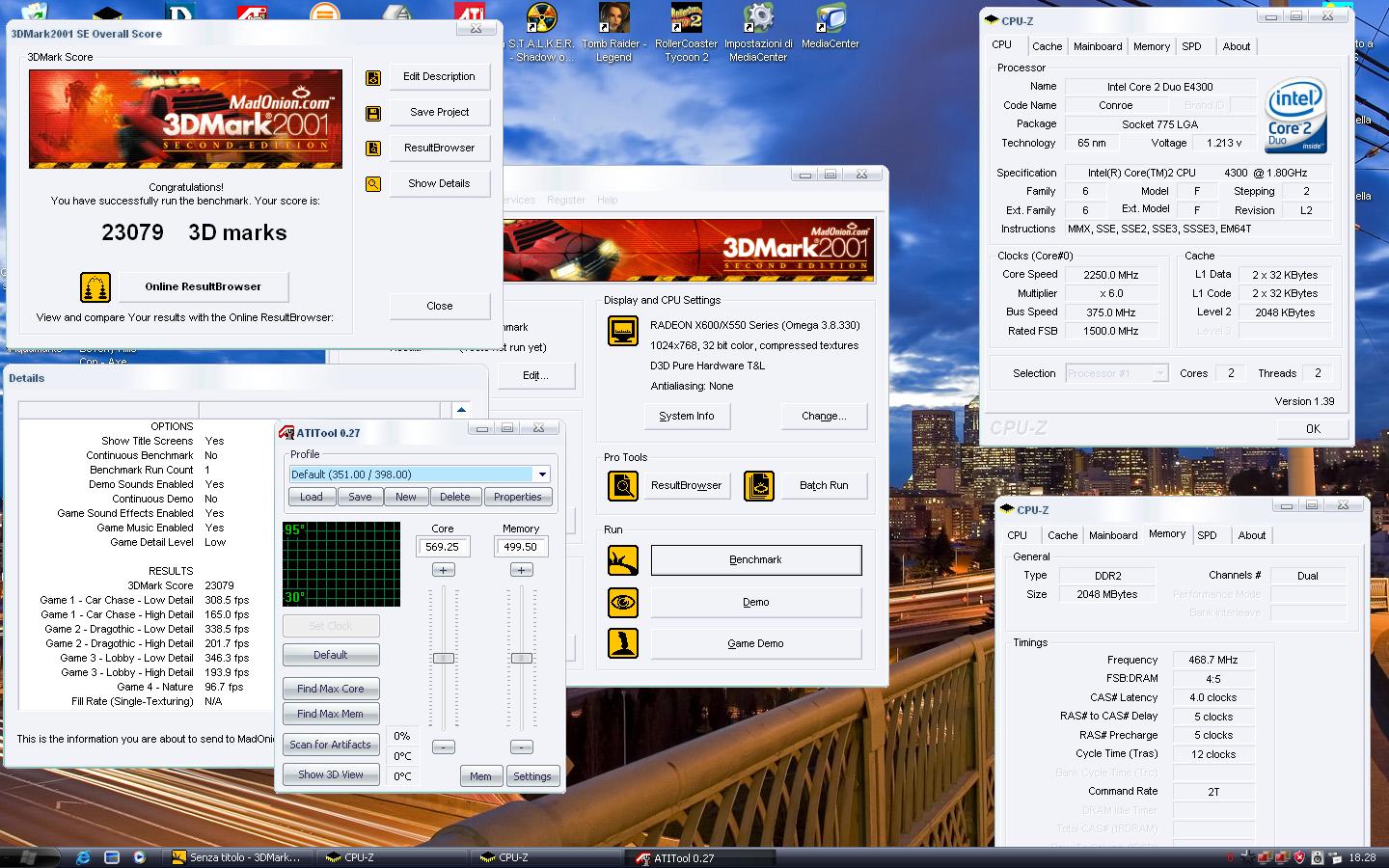Viewport: 1389px width, 868px height.
Task: Click the Intel Core 2 Duo logo in CPU-Z
Action: click(x=1295, y=116)
